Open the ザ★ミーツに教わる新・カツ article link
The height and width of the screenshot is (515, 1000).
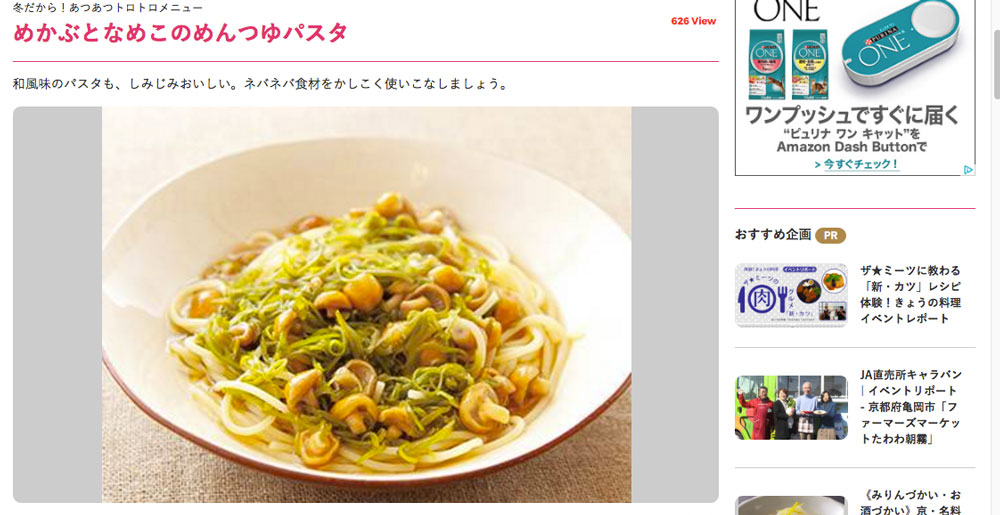pos(911,294)
